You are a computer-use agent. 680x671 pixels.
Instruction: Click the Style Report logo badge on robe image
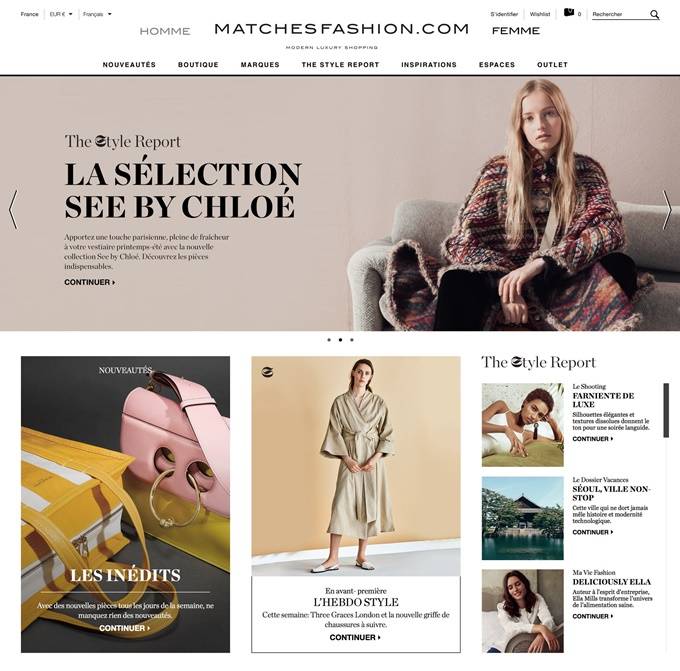tap(268, 372)
